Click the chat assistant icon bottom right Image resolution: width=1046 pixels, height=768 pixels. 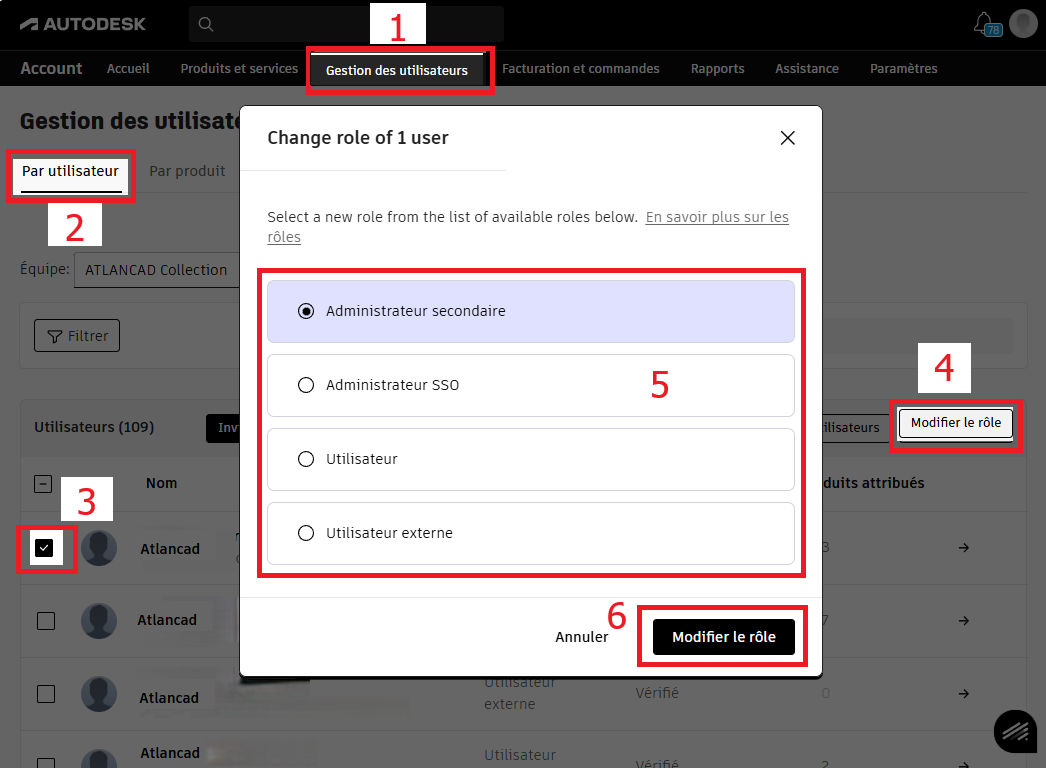(1014, 732)
